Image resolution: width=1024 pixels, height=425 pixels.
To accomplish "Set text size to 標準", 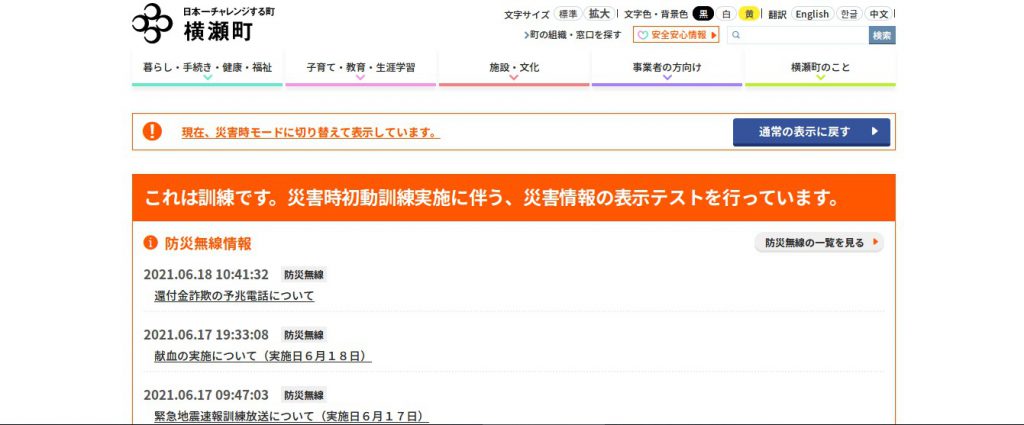I will 568,14.
